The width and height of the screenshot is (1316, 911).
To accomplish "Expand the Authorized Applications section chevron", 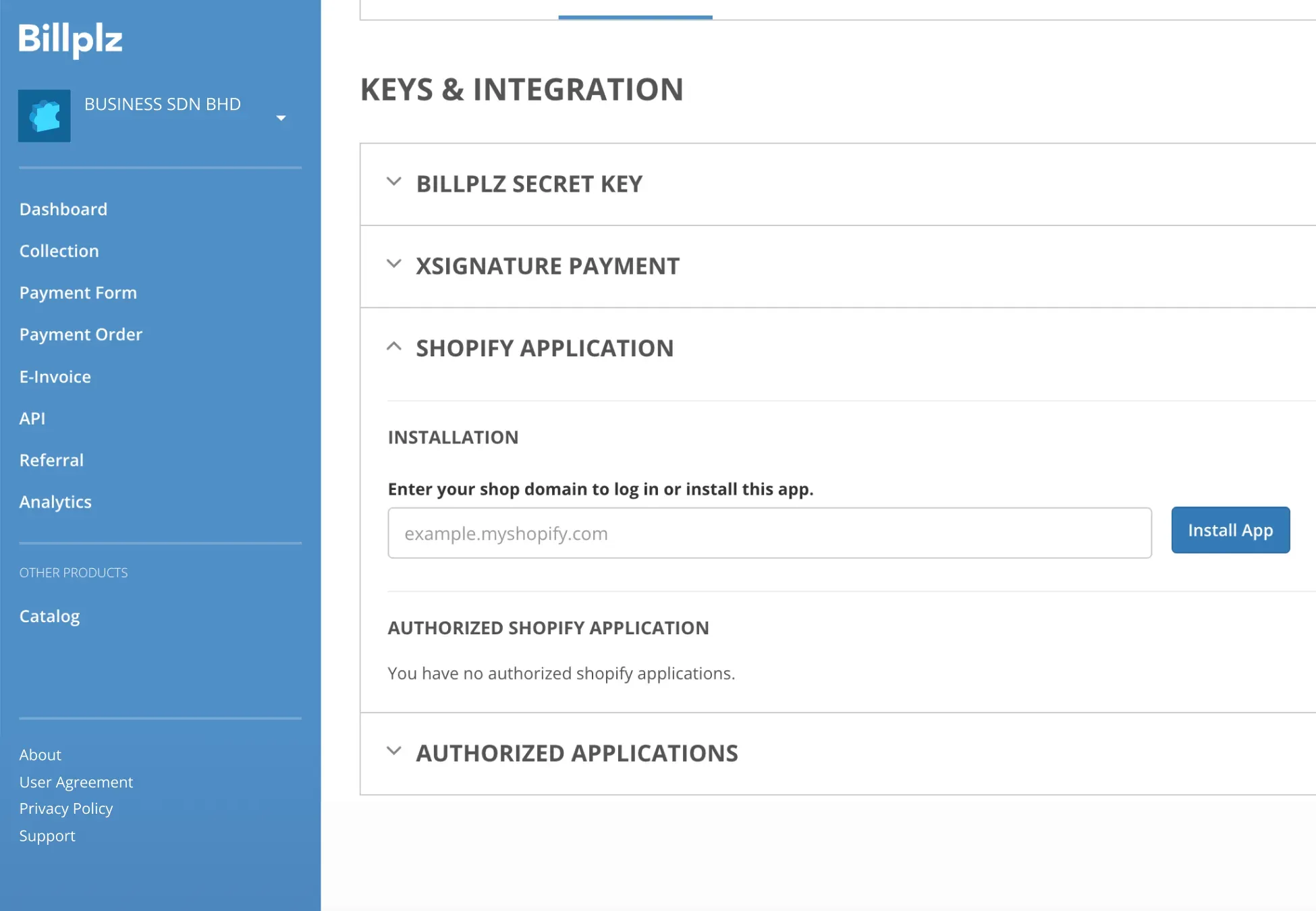I will click(x=394, y=751).
